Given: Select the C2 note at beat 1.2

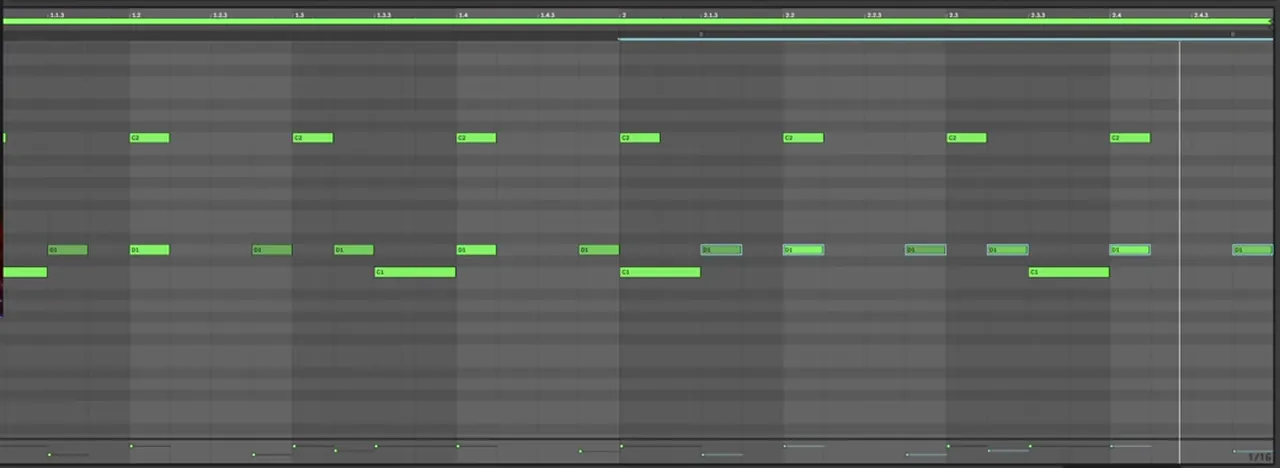Looking at the screenshot, I should point(150,138).
